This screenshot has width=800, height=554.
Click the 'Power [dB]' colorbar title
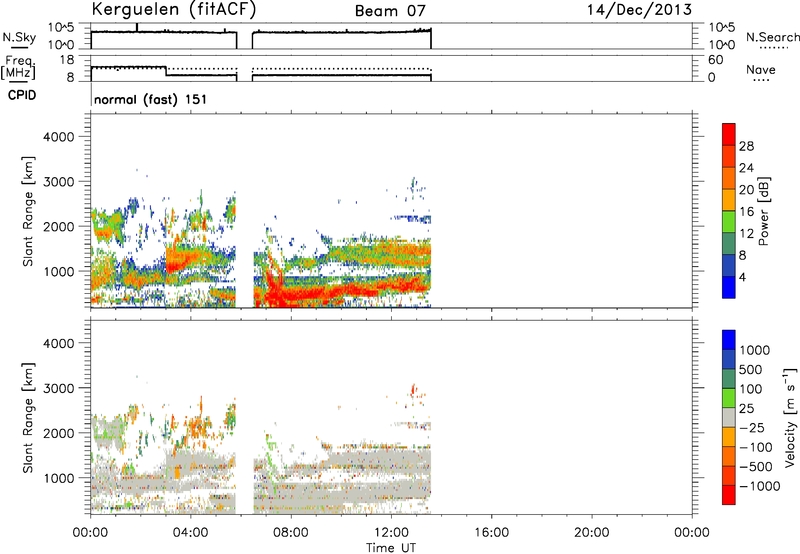coord(763,212)
